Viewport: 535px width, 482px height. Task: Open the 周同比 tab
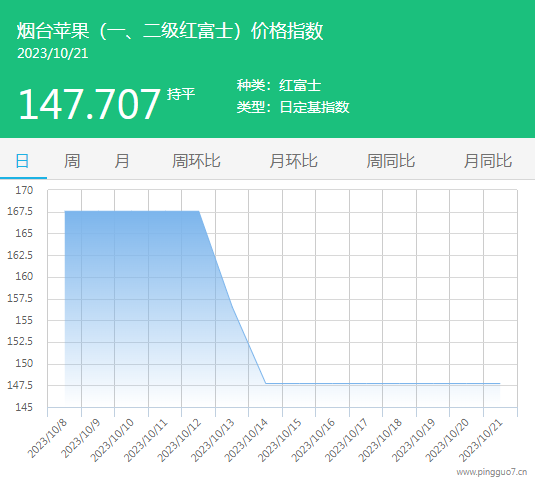391,161
